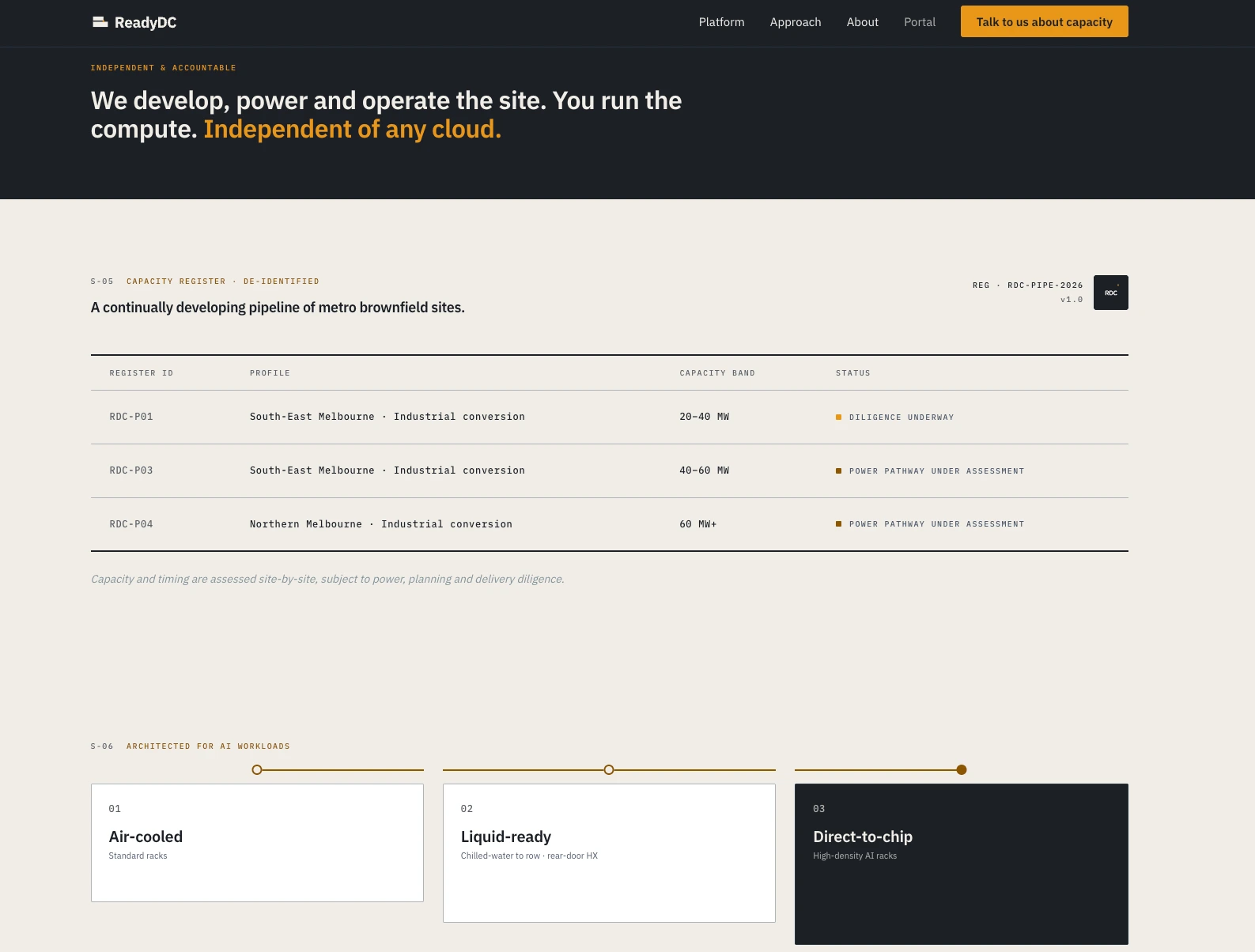Click the 60 MW+ capacity cell
1255x952 pixels.
point(698,524)
